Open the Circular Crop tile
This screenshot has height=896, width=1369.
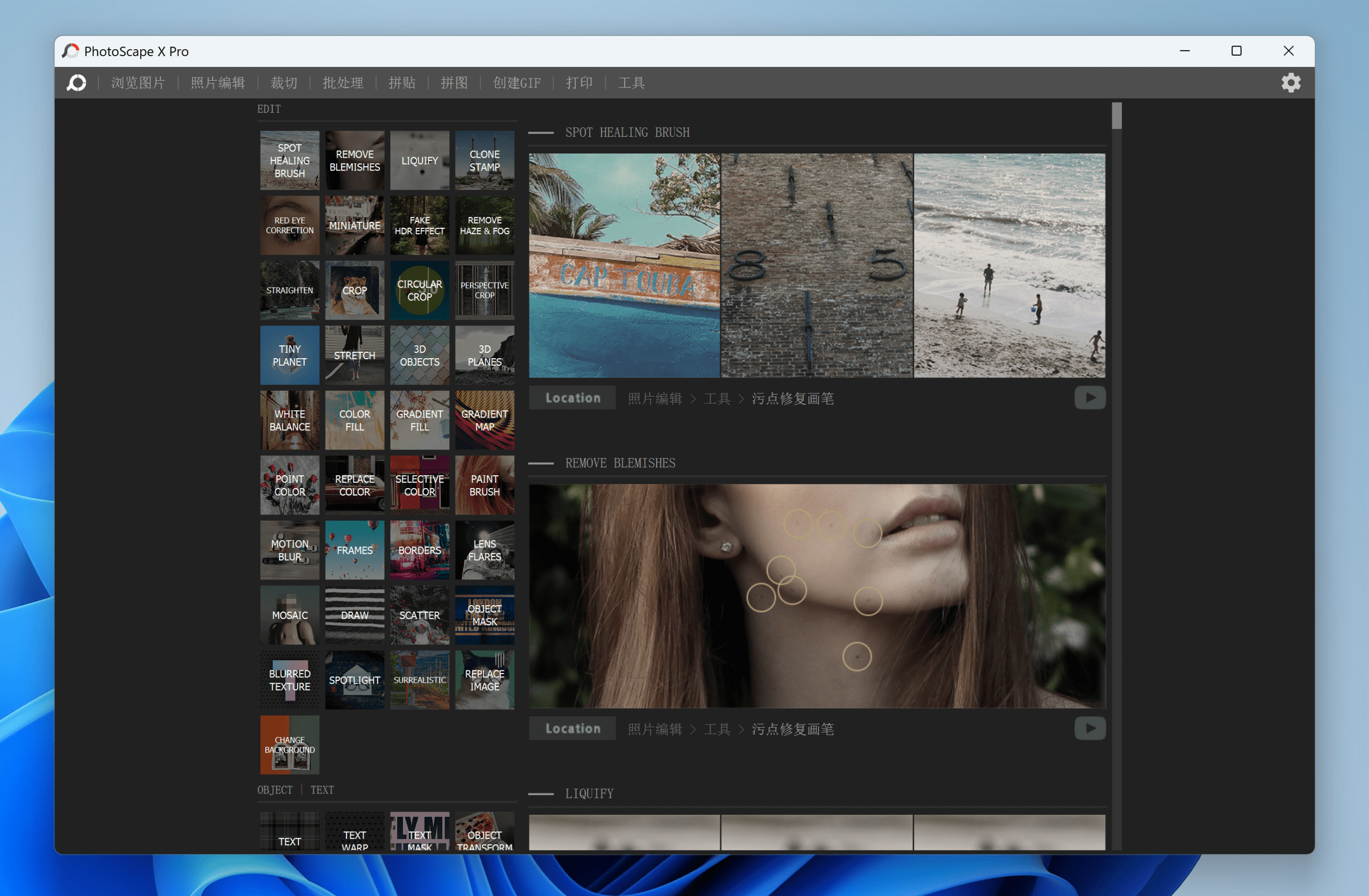pyautogui.click(x=419, y=290)
